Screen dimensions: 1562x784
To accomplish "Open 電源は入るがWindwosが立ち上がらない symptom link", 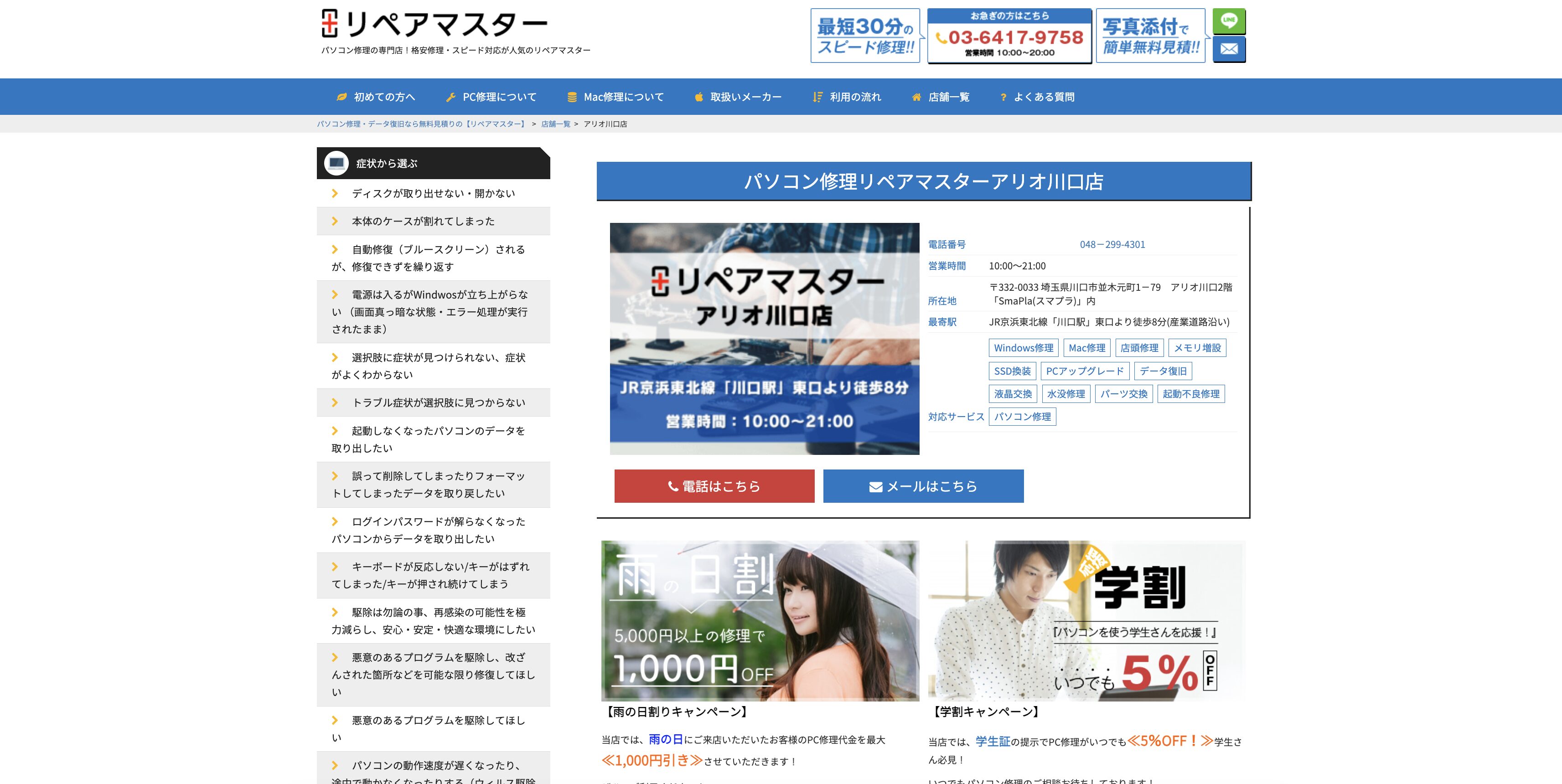I will 433,312.
